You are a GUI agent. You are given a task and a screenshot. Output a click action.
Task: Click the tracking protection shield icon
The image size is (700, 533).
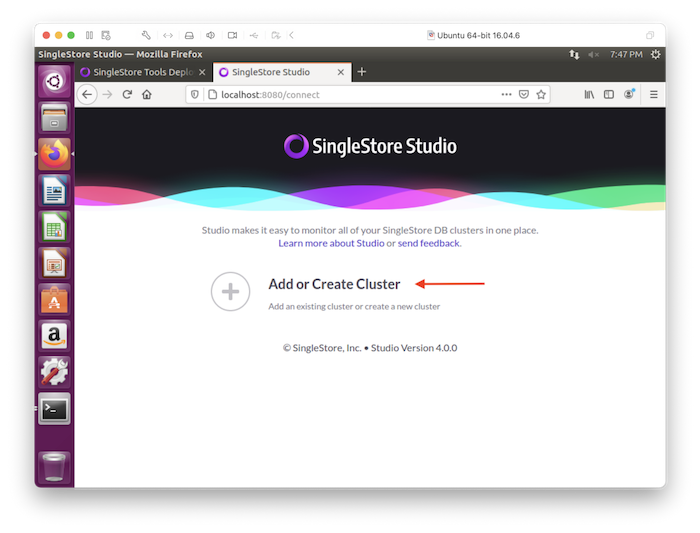[x=195, y=95]
